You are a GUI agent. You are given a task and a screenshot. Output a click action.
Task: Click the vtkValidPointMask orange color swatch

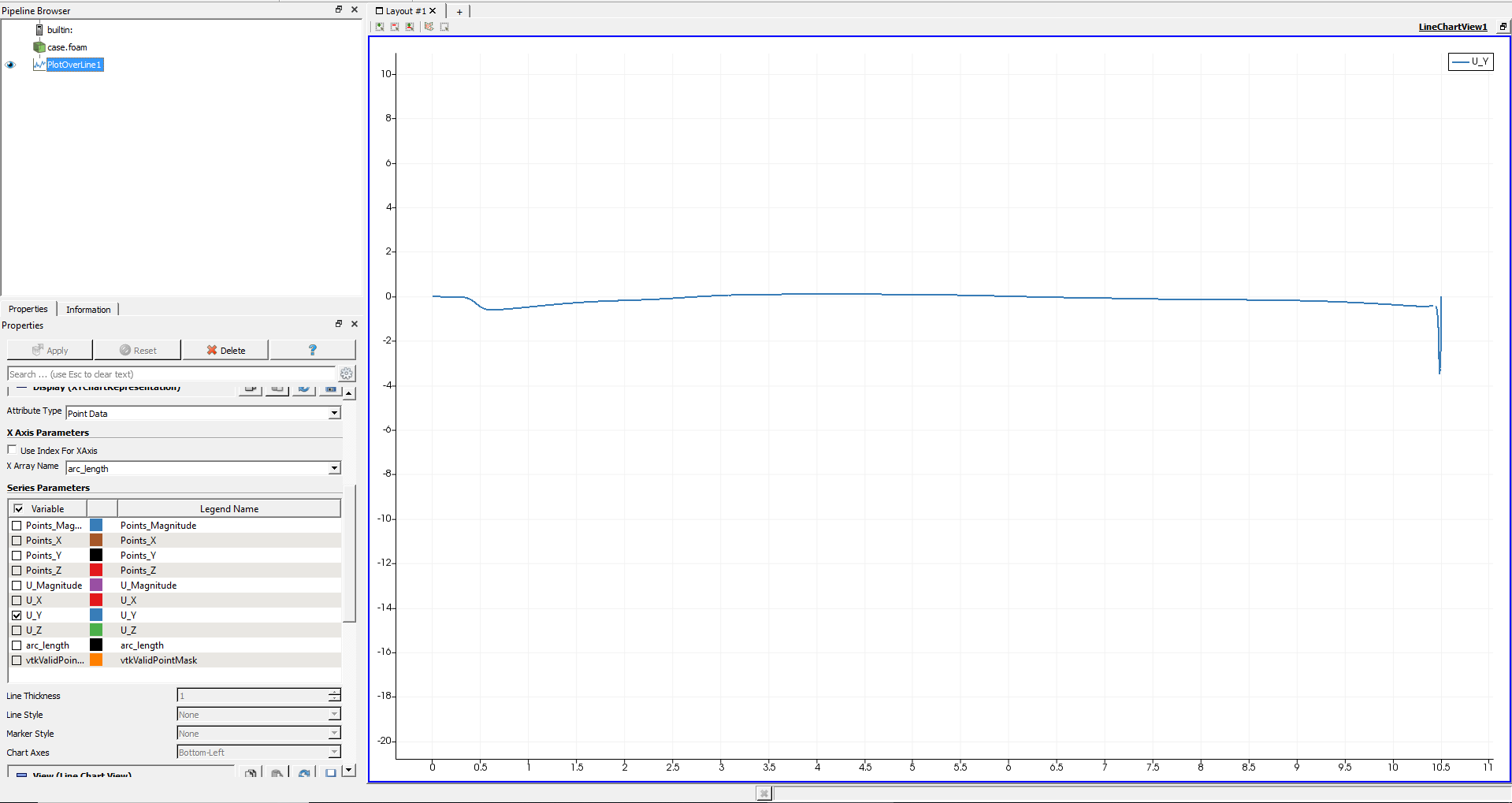pos(96,660)
